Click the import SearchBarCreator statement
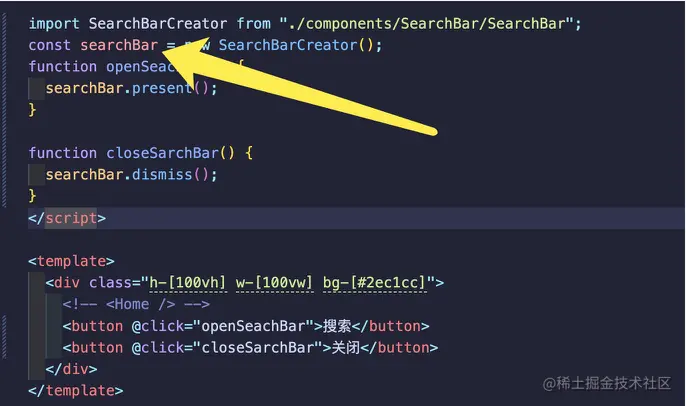The width and height of the screenshot is (686, 406). click(x=305, y=24)
